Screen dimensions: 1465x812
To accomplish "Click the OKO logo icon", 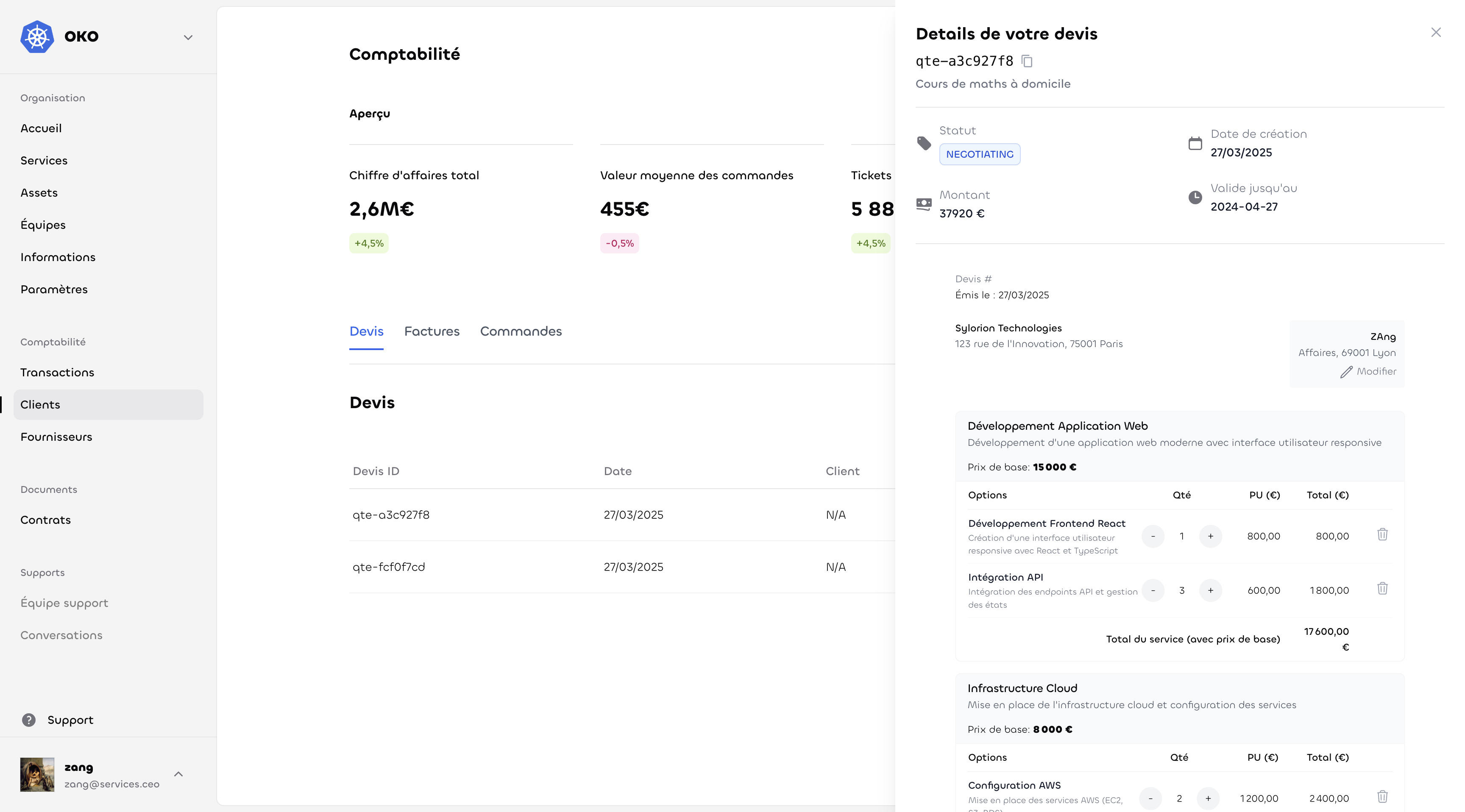I will click(37, 37).
